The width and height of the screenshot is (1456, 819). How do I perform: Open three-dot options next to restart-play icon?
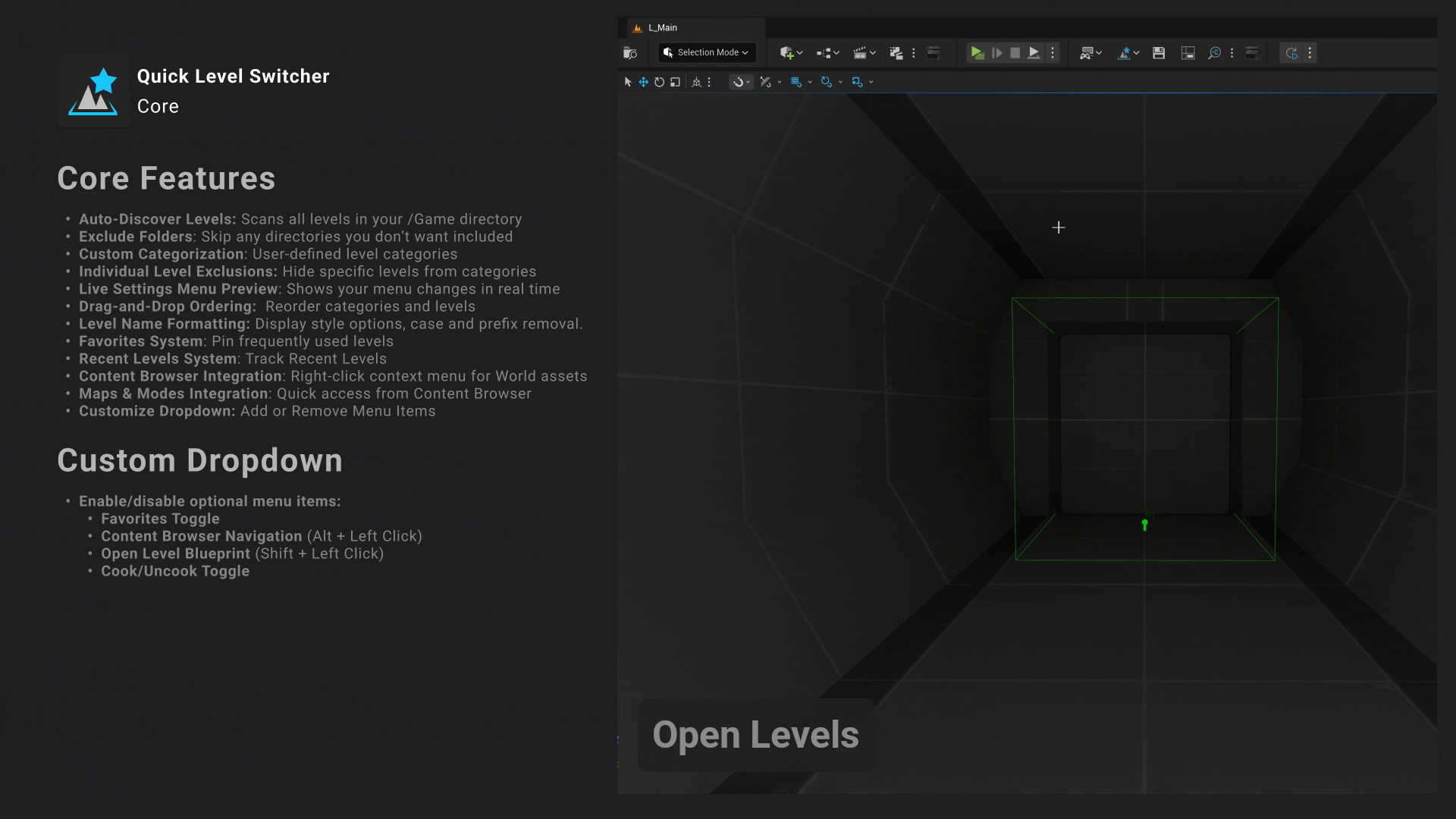tap(1310, 53)
